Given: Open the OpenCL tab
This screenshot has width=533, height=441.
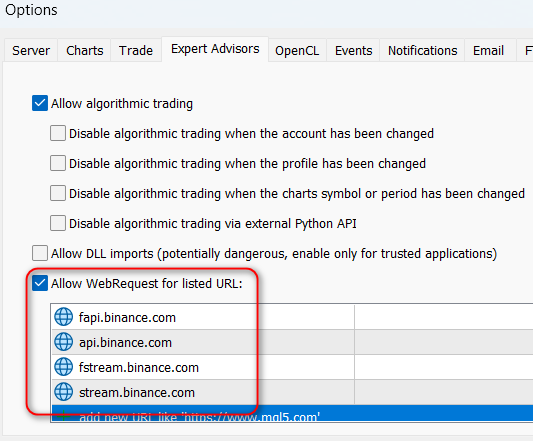Looking at the screenshot, I should [x=297, y=50].
